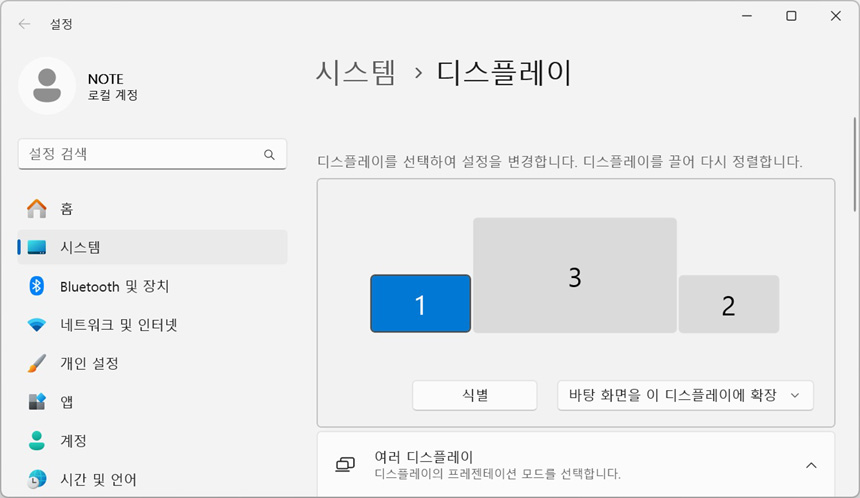
Task: Click 디스플레이의 프레젠테이션 모드를 선택합니다 description
Action: click(497, 474)
